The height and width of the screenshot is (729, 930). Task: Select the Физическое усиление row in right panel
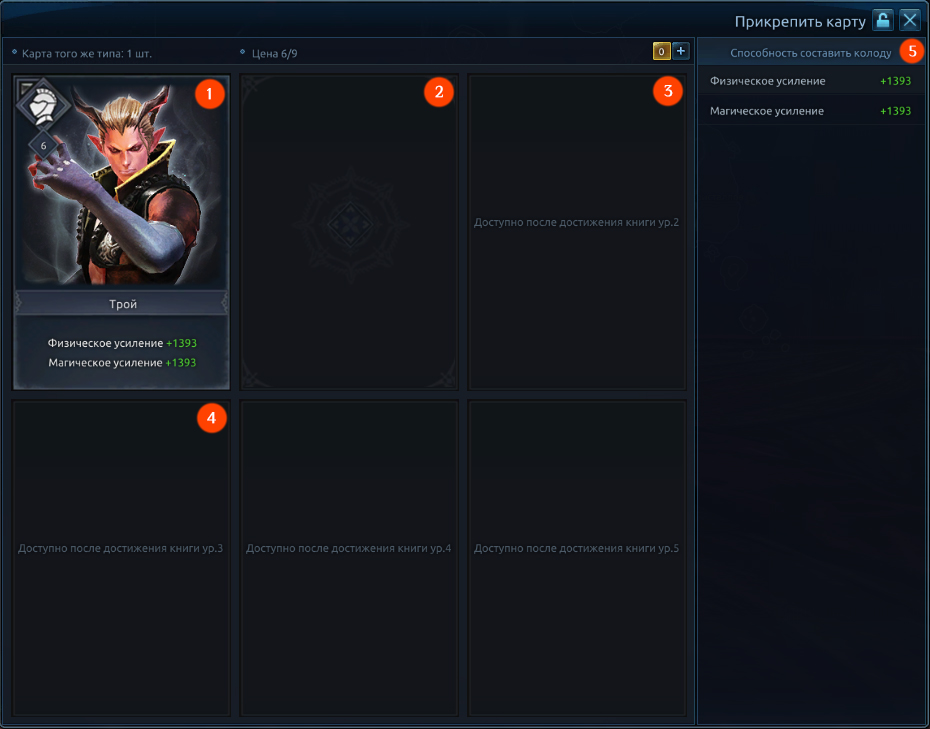tap(811, 81)
